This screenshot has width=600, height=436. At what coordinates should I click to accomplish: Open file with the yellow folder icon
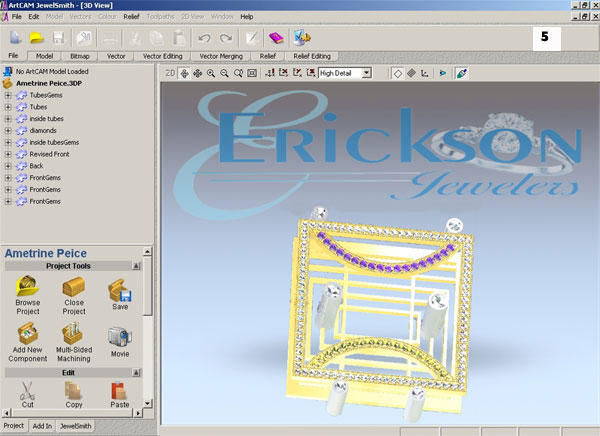(37, 38)
